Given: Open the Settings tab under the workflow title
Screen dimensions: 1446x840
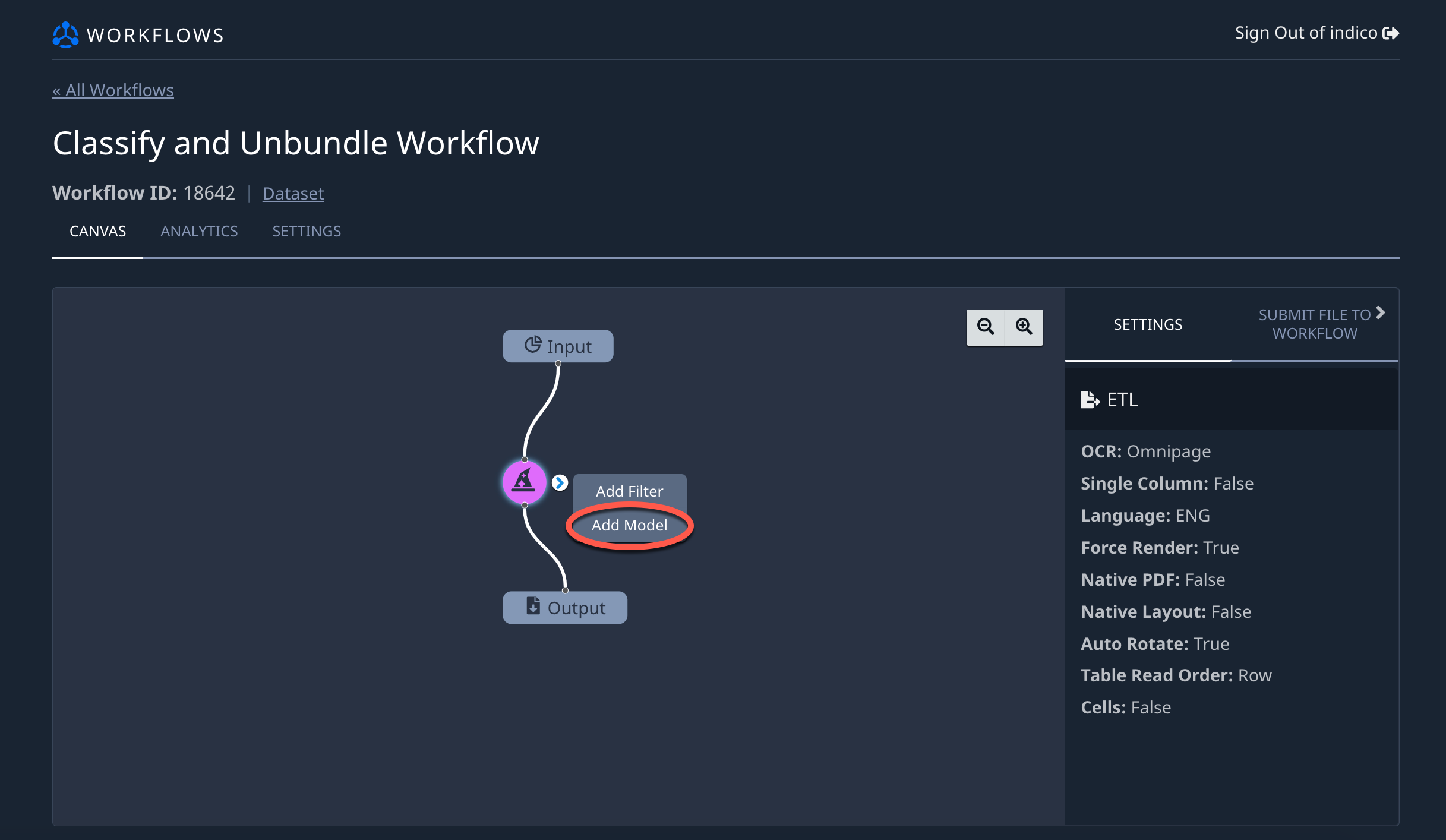Looking at the screenshot, I should 307,231.
